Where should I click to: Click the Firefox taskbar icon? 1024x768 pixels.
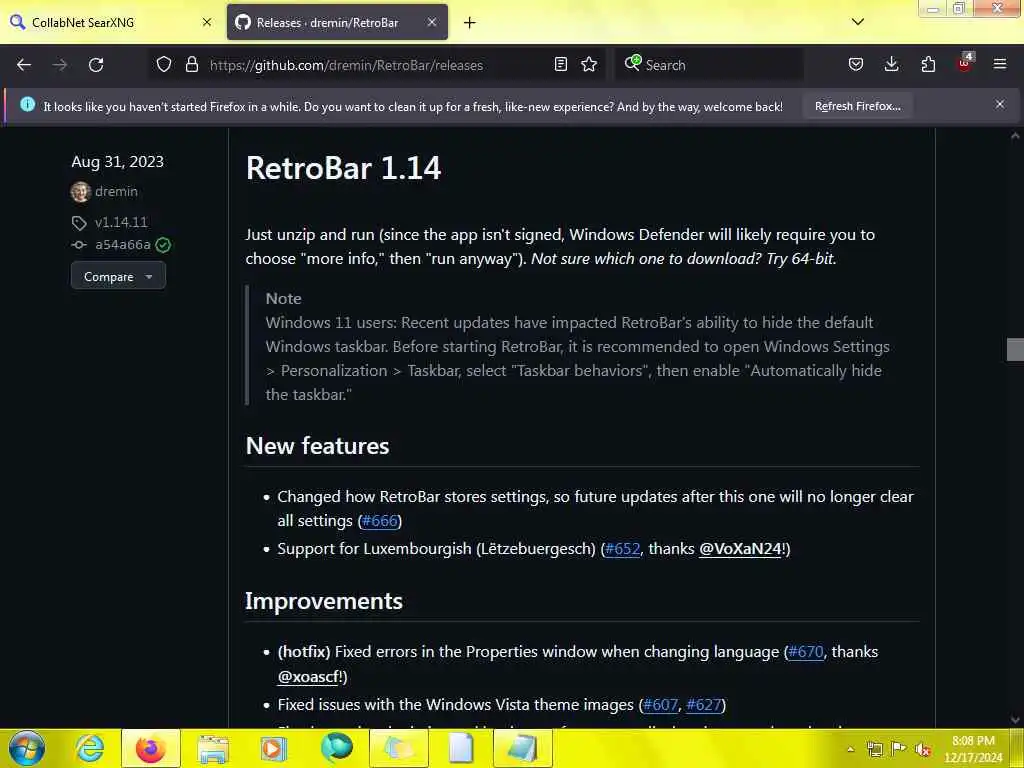click(150, 748)
